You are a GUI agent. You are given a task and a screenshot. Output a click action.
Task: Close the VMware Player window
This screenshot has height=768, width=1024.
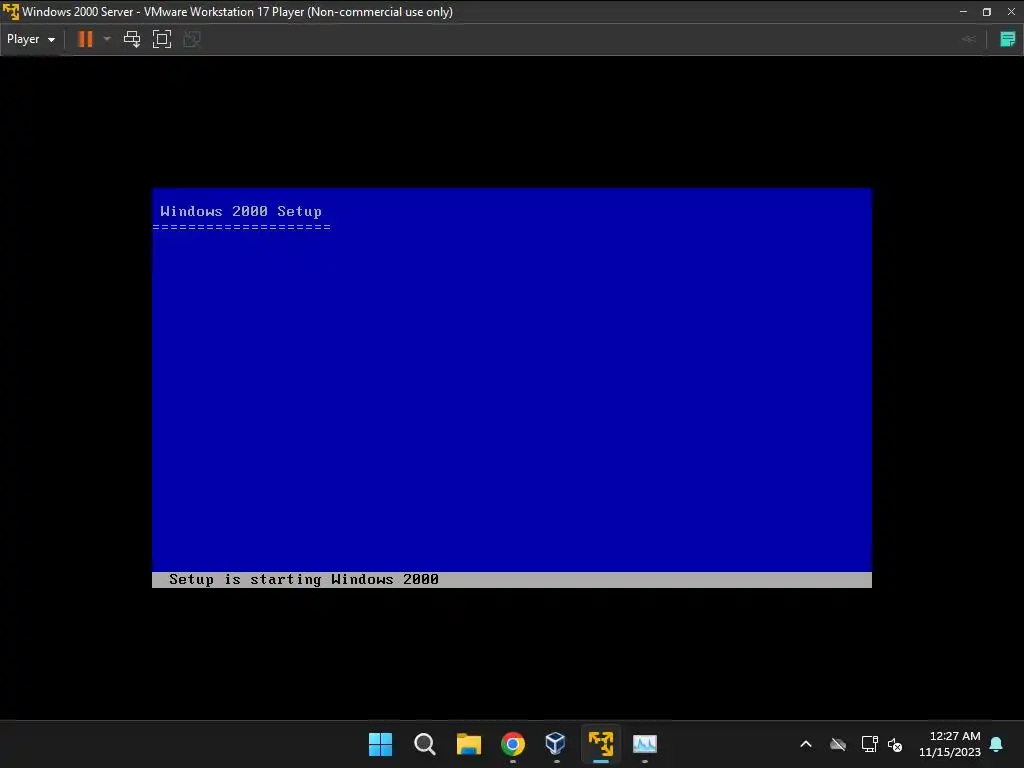1011,12
